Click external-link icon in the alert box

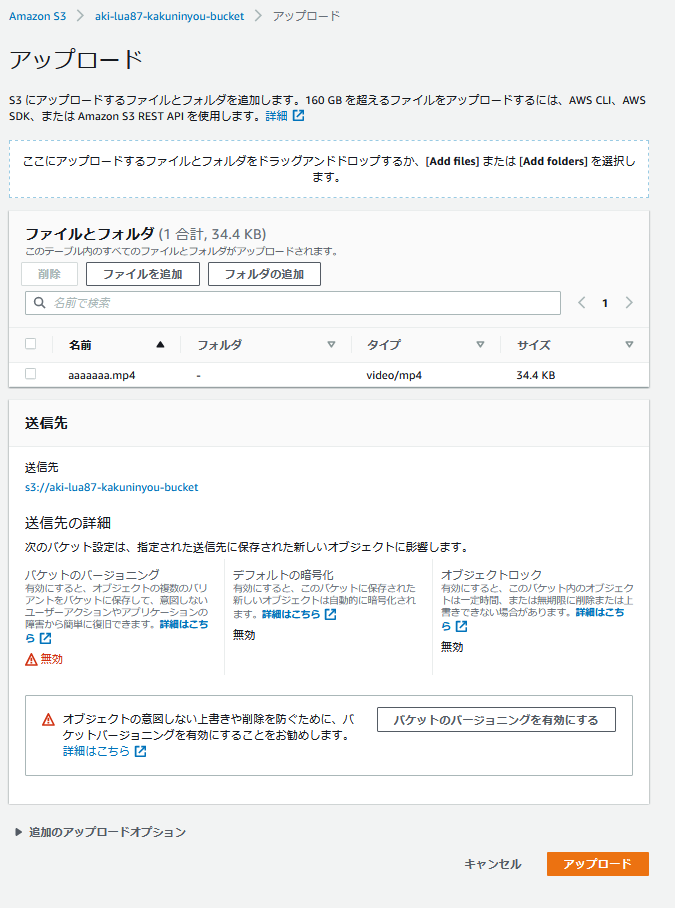pyautogui.click(x=141, y=751)
